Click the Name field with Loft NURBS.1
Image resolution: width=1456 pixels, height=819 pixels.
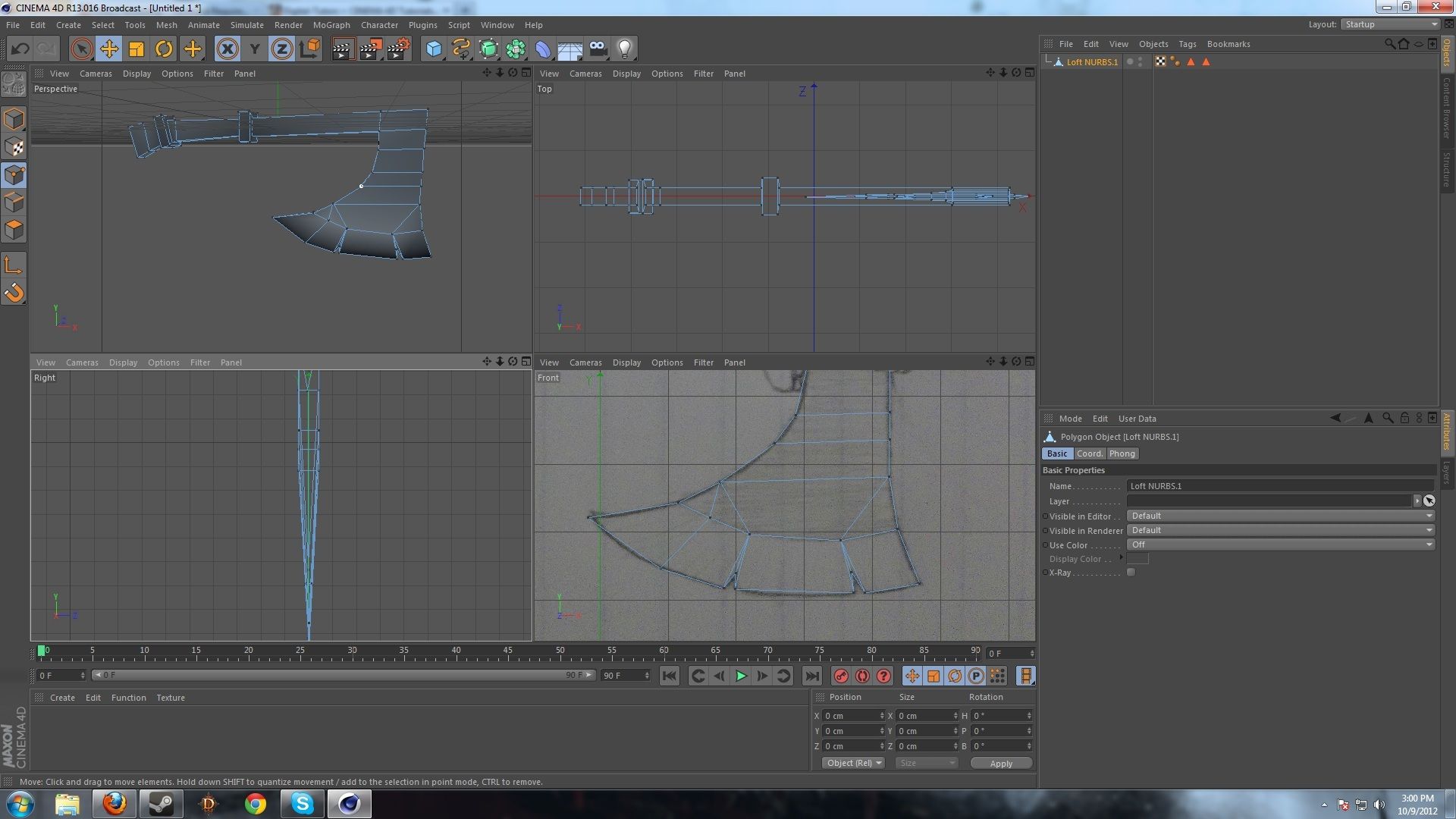pyautogui.click(x=1280, y=486)
